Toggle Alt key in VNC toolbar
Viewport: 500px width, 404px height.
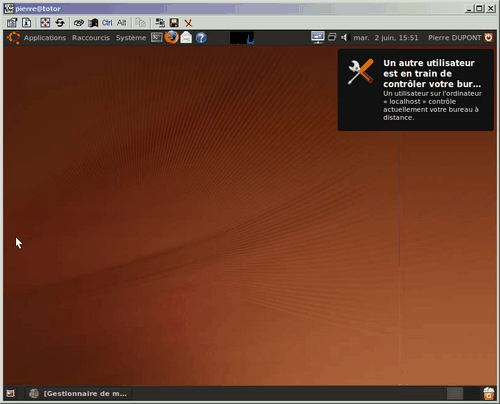[122, 23]
